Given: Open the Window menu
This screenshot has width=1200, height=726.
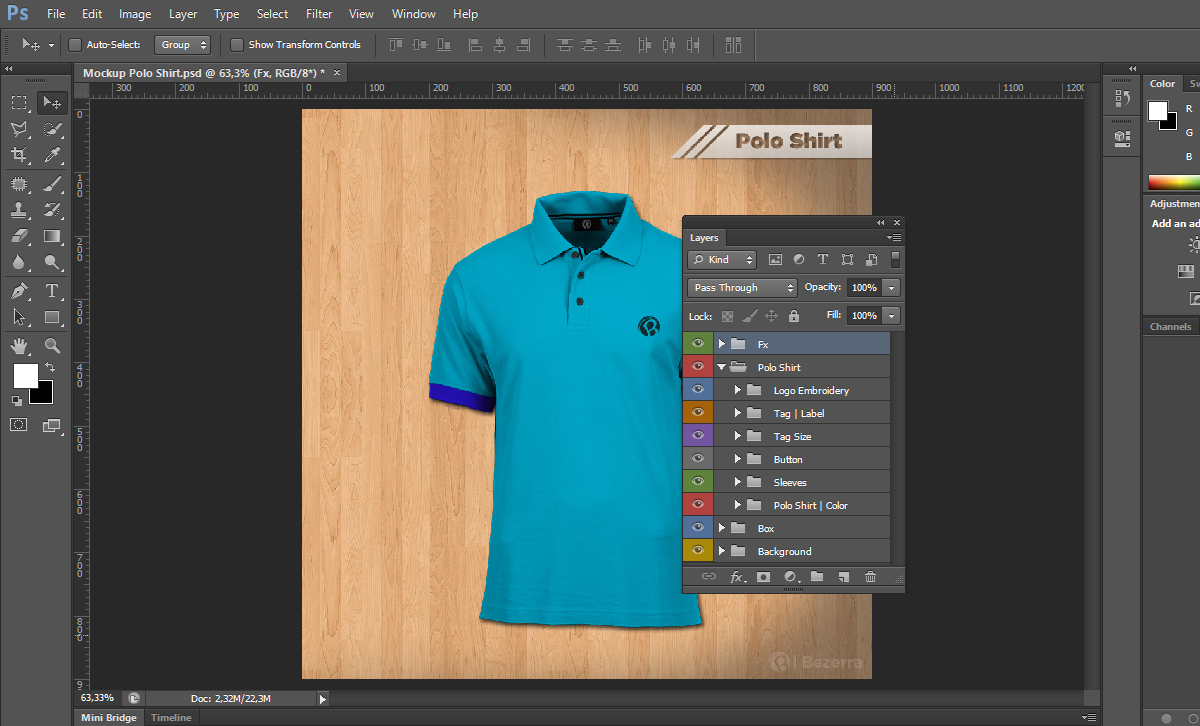Looking at the screenshot, I should [413, 14].
